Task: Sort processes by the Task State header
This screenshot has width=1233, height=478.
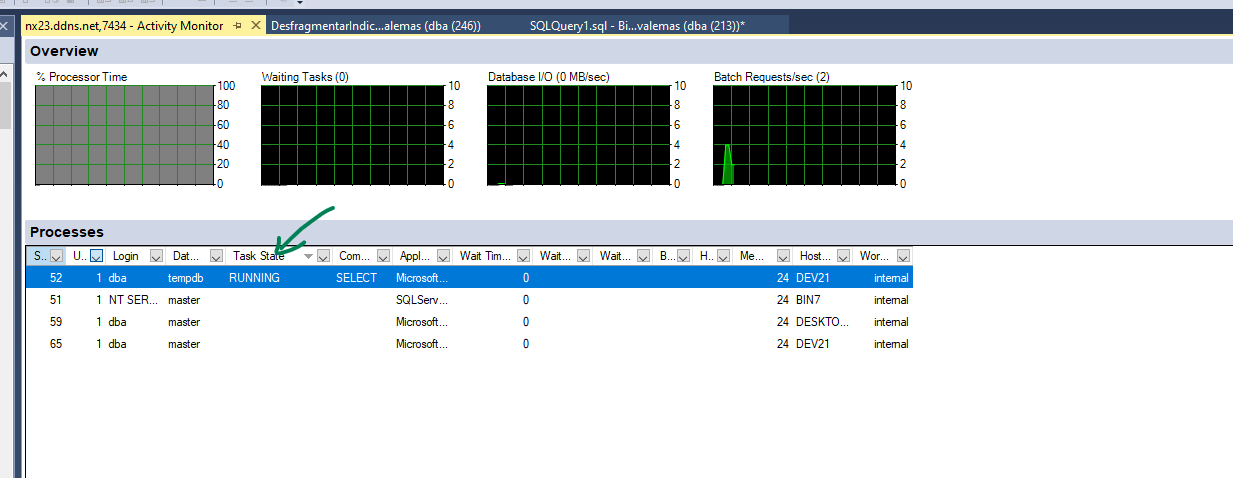Action: click(x=259, y=256)
